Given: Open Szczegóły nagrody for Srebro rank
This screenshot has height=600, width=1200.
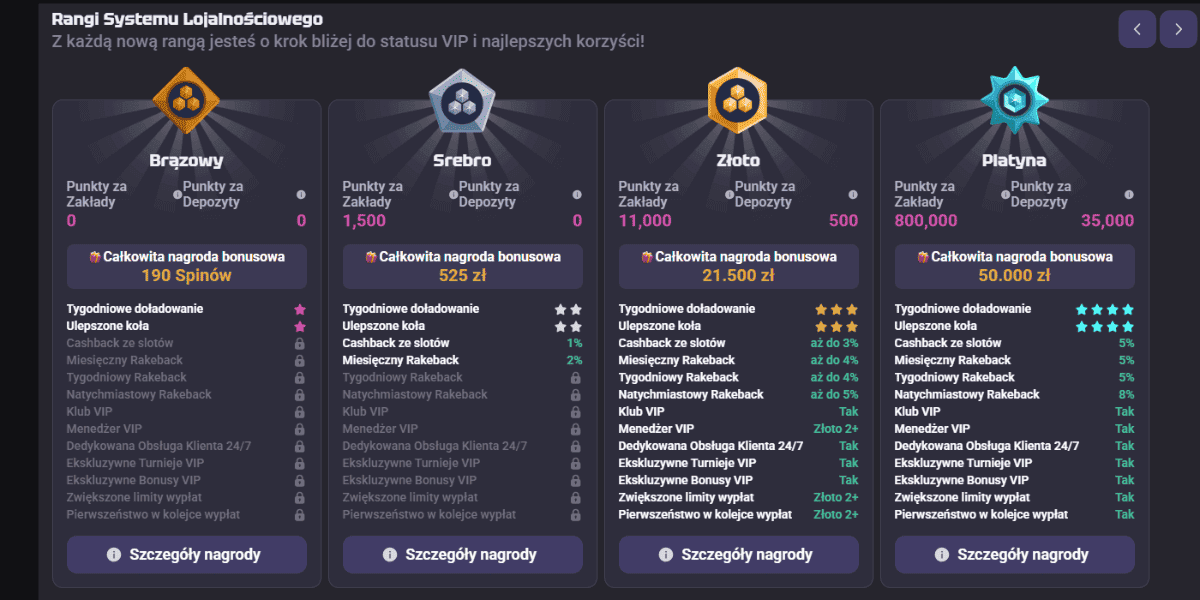Looking at the screenshot, I should (463, 554).
